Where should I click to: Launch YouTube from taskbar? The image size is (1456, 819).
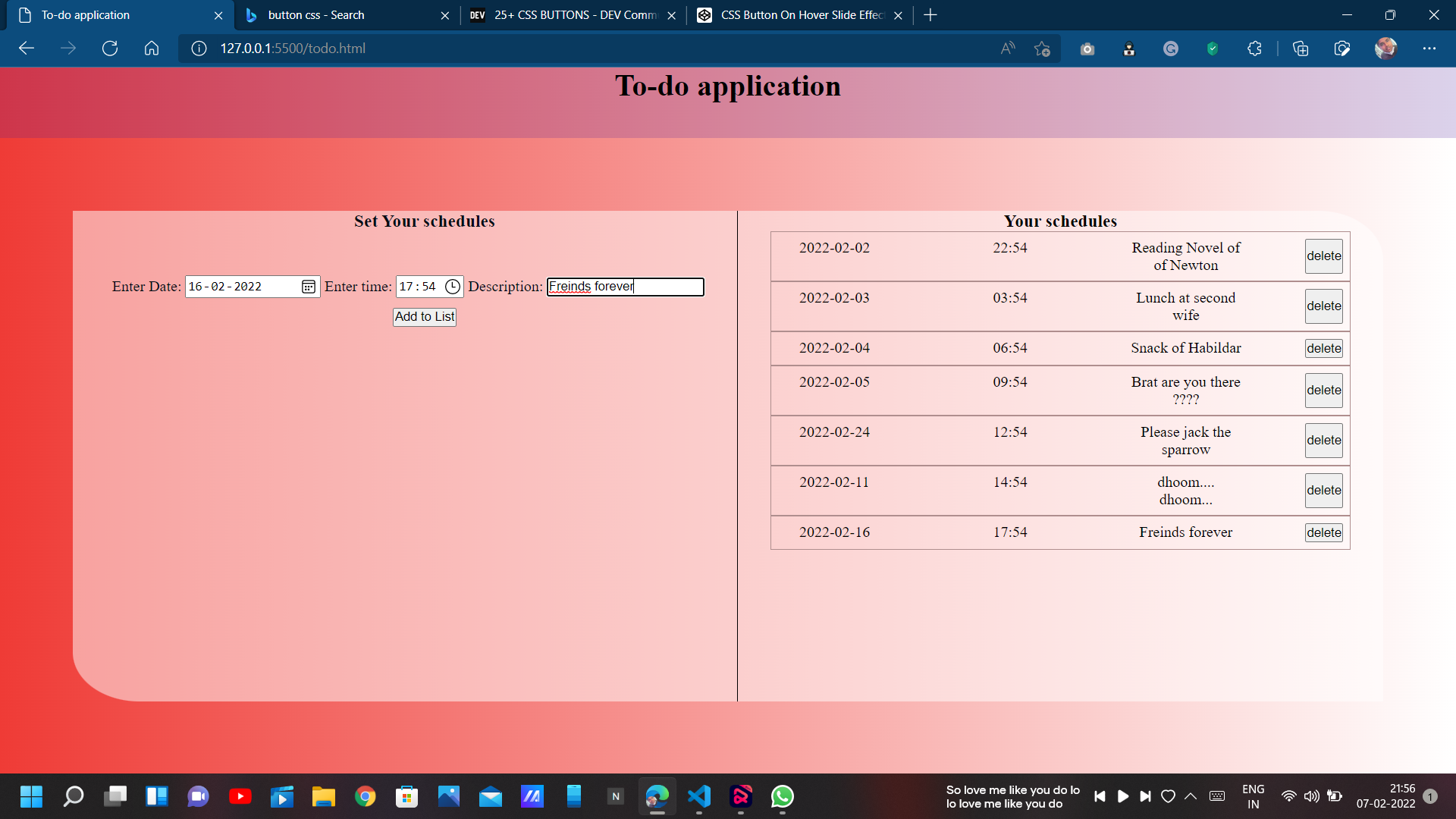[240, 796]
